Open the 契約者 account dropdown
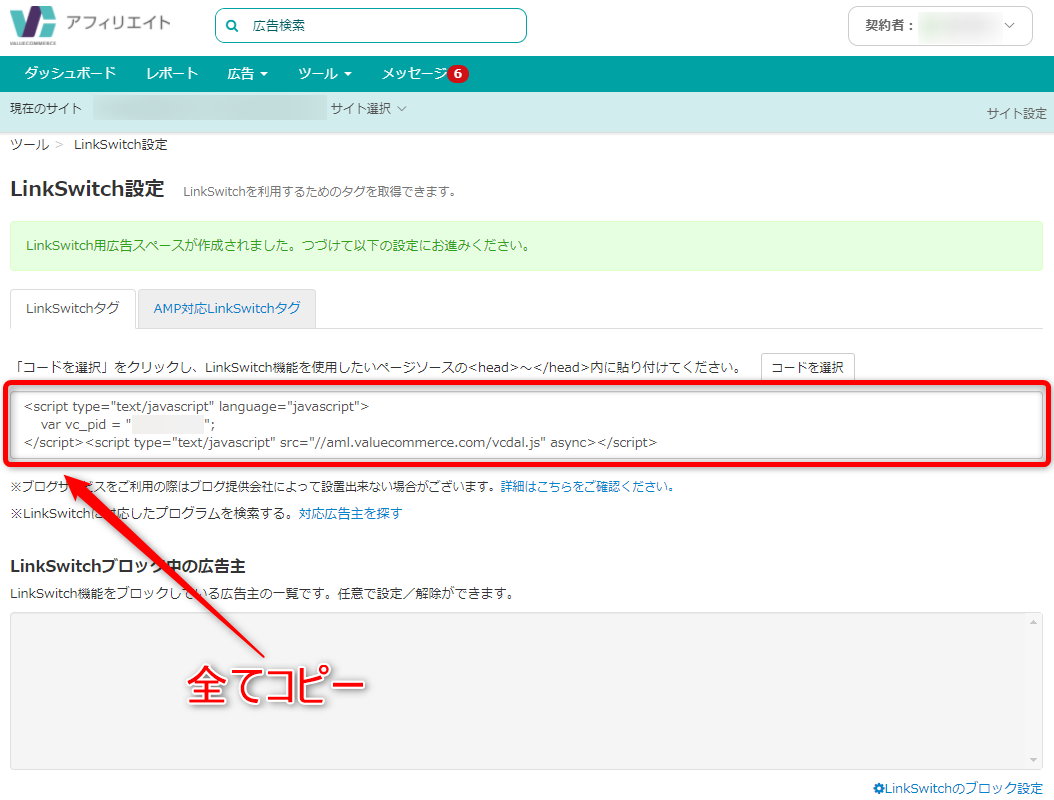Screen dimensions: 1054x800 940,26
